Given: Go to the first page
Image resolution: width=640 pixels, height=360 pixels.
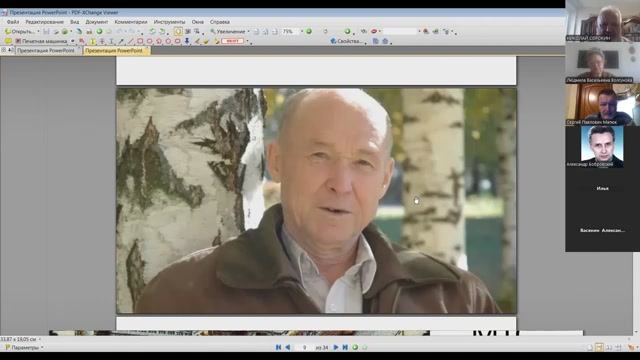Looking at the screenshot, I should click(x=278, y=347).
